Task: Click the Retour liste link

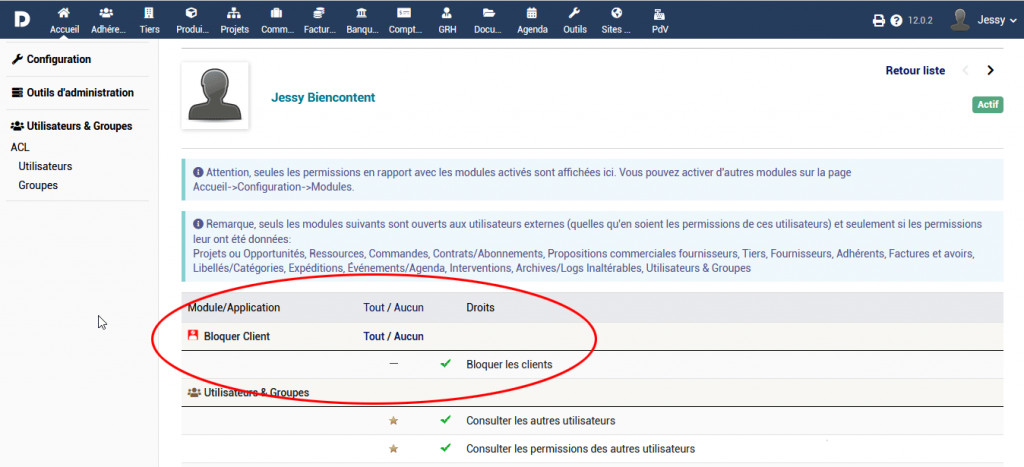Action: click(915, 71)
